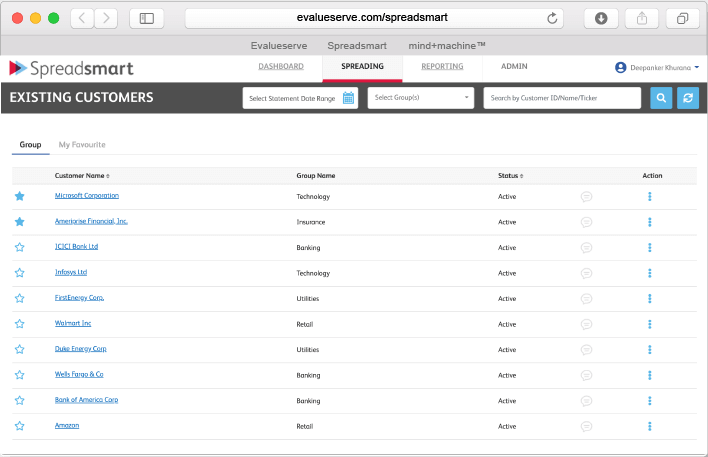
Task: Open Infosys Ltd customer link
Action: coord(71,272)
